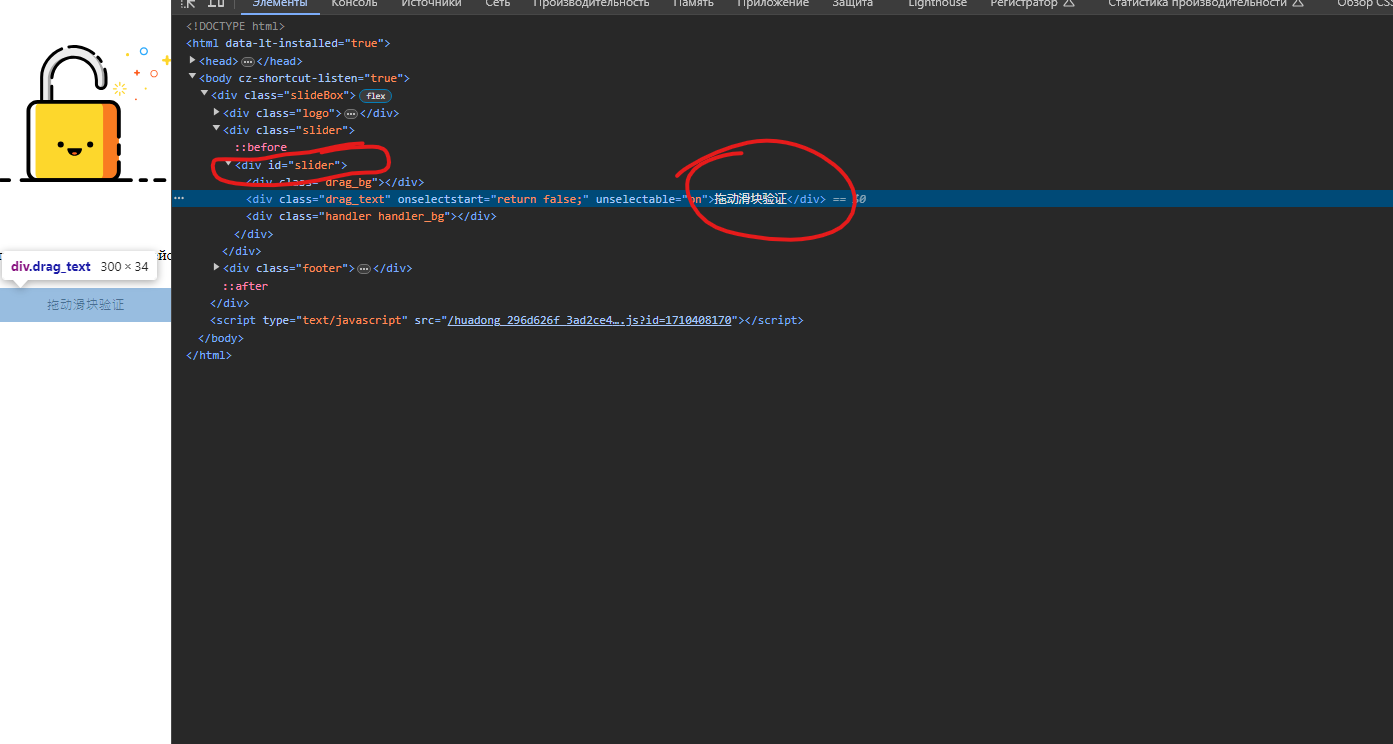Select the handler handler_bg div row

click(x=371, y=216)
